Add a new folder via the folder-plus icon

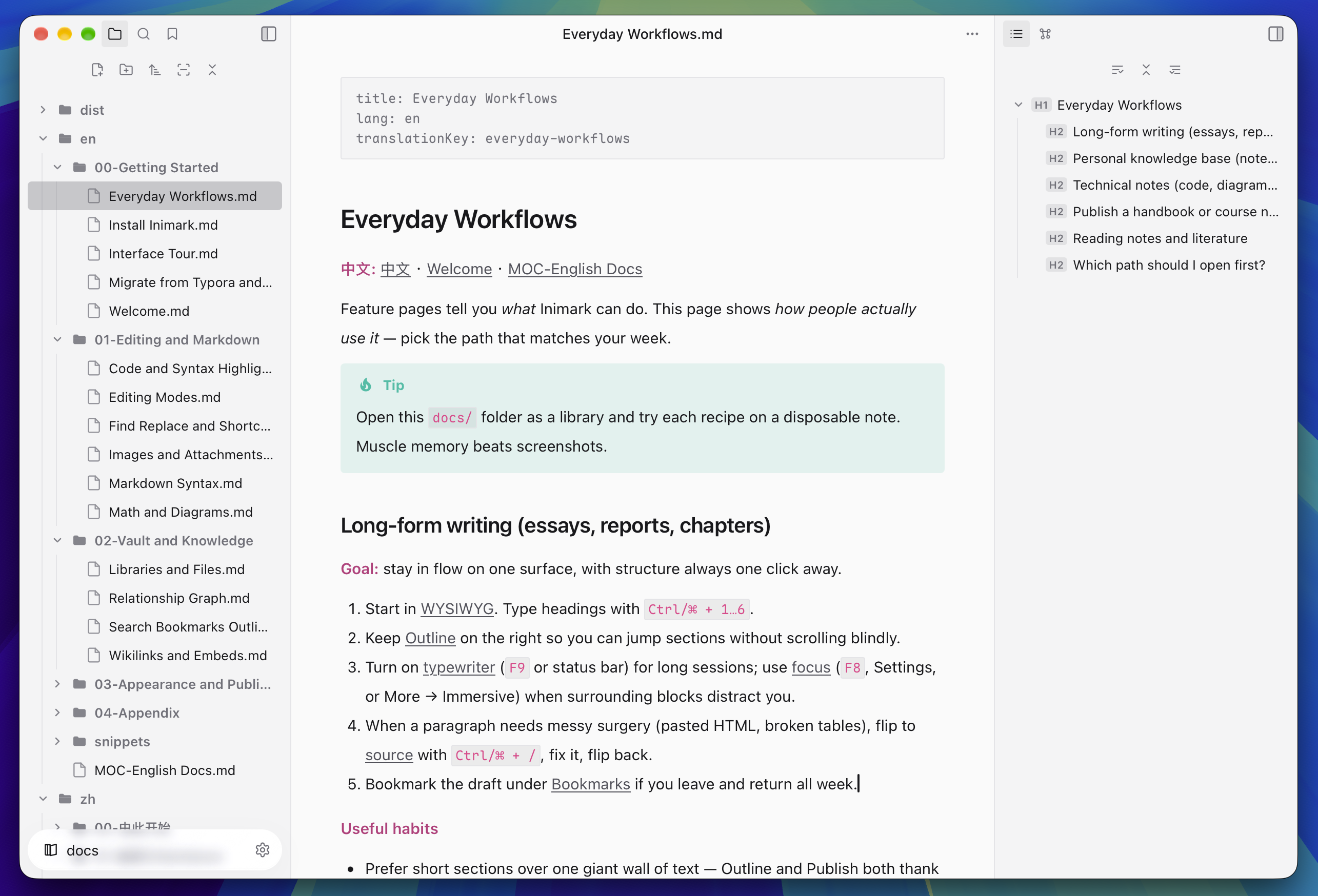(126, 70)
